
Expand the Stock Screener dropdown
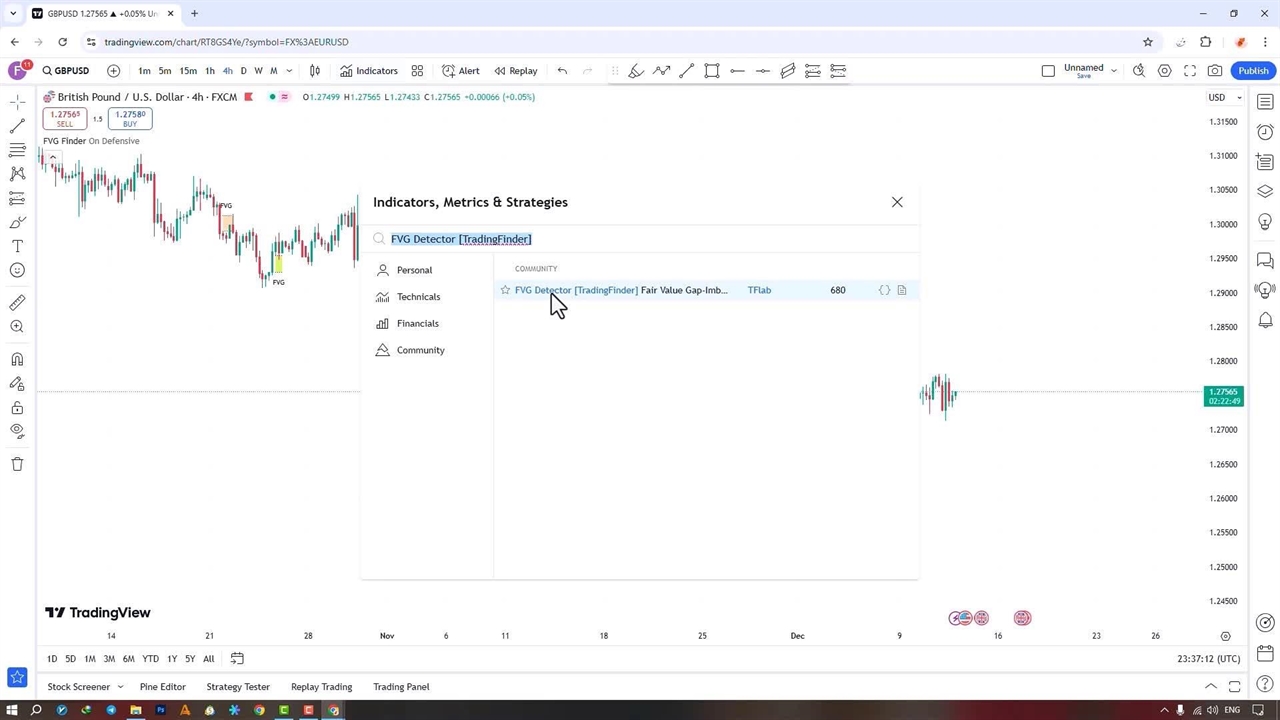(x=120, y=687)
